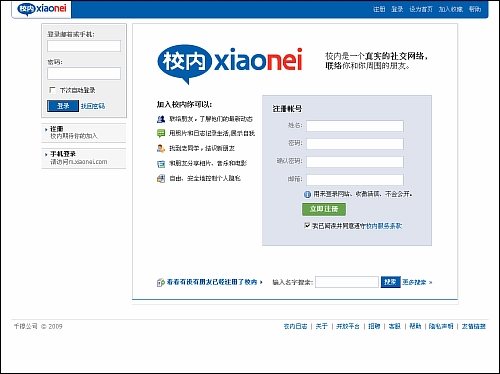Toggle the auto-login next time checkbox
The width and height of the screenshot is (500, 374).
pyautogui.click(x=52, y=90)
